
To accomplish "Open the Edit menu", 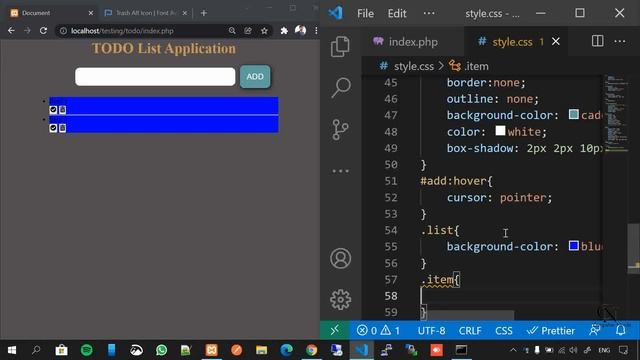I will point(397,13).
